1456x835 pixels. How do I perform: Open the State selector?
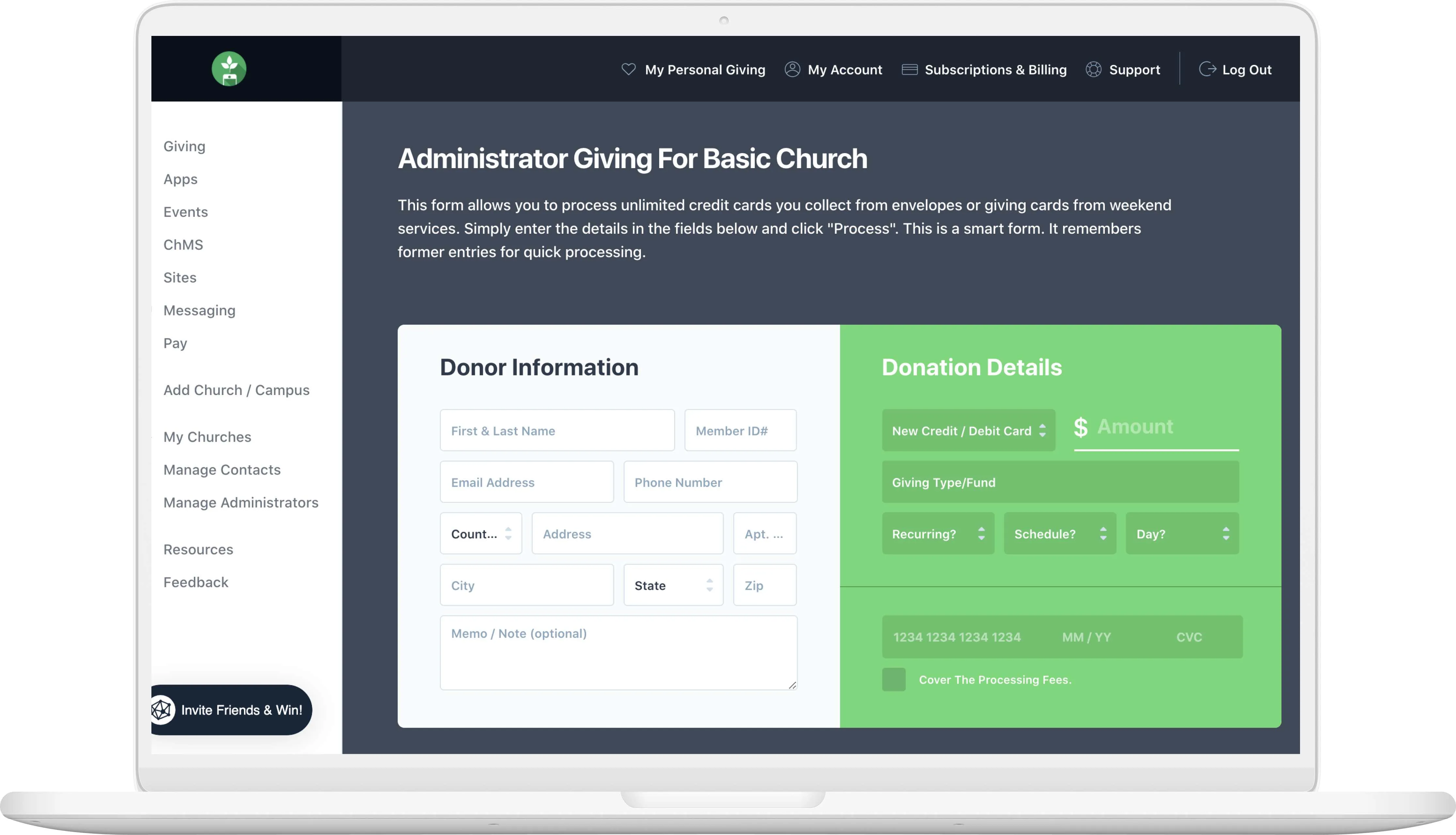pyautogui.click(x=673, y=585)
